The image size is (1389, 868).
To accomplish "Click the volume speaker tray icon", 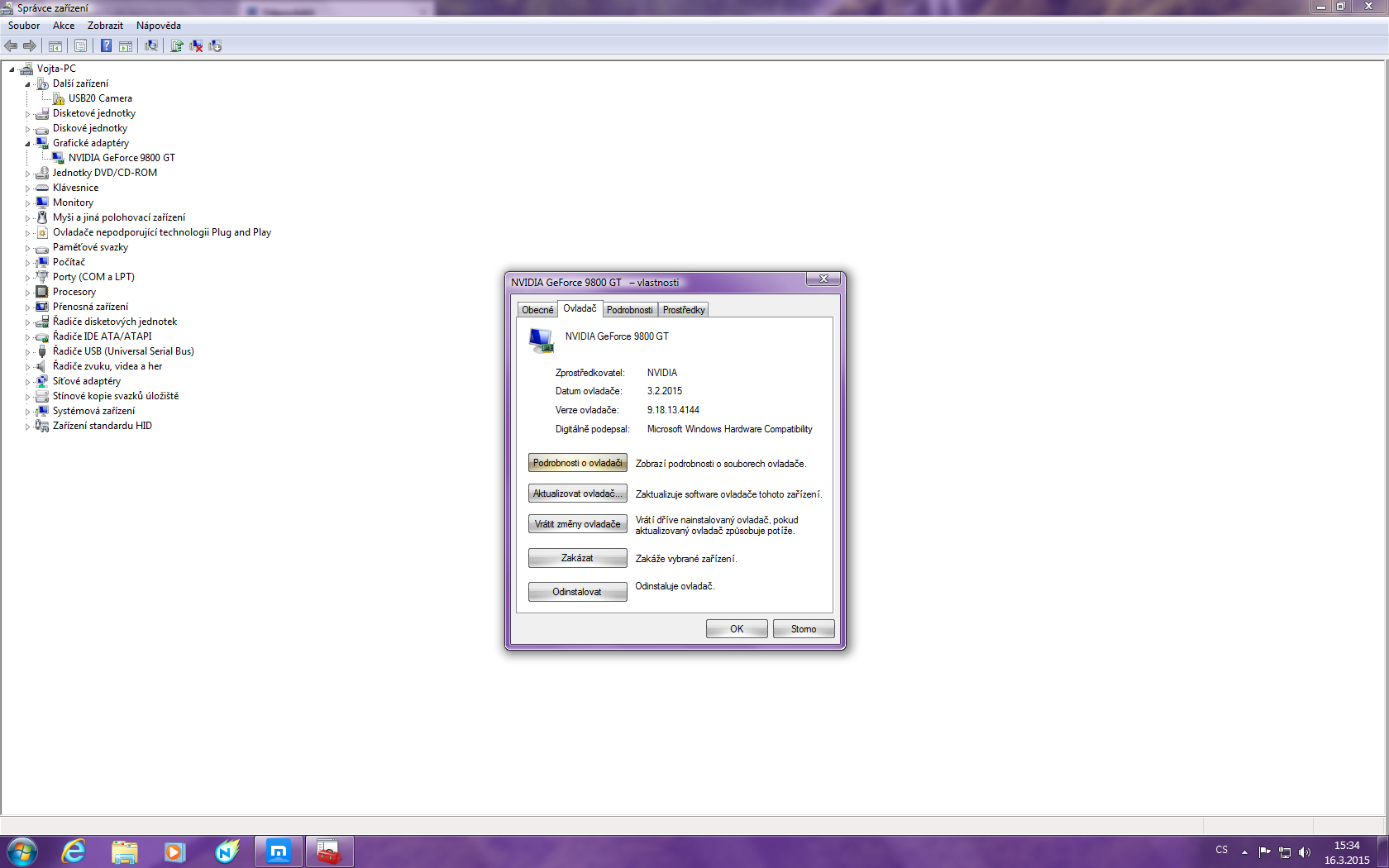I will tap(1305, 851).
